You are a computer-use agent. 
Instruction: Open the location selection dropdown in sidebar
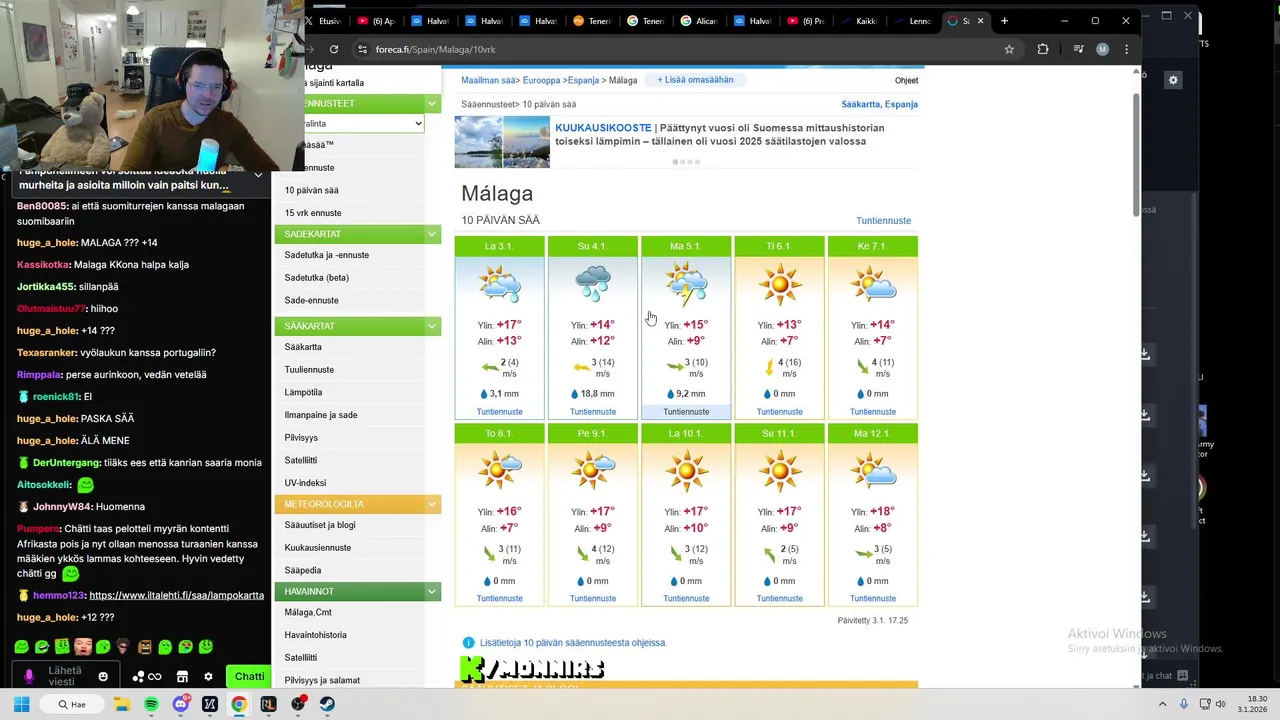(364, 123)
